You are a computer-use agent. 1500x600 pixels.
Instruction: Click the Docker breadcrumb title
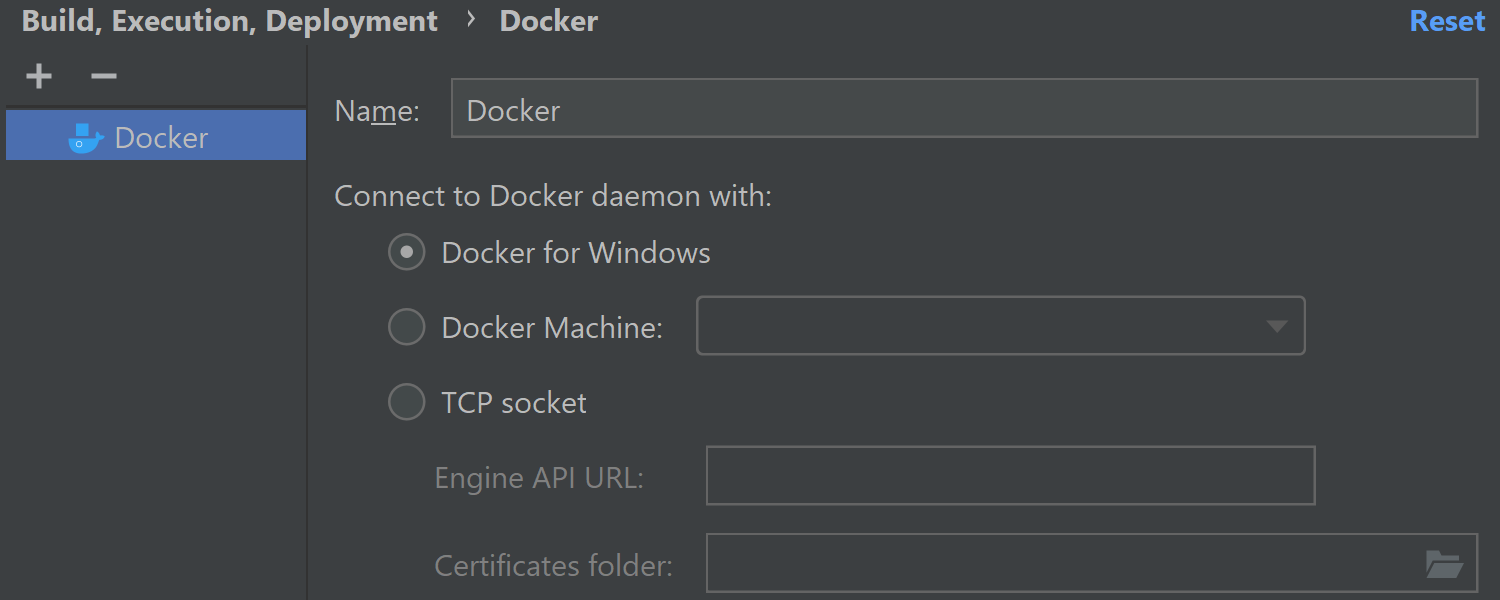(x=549, y=21)
